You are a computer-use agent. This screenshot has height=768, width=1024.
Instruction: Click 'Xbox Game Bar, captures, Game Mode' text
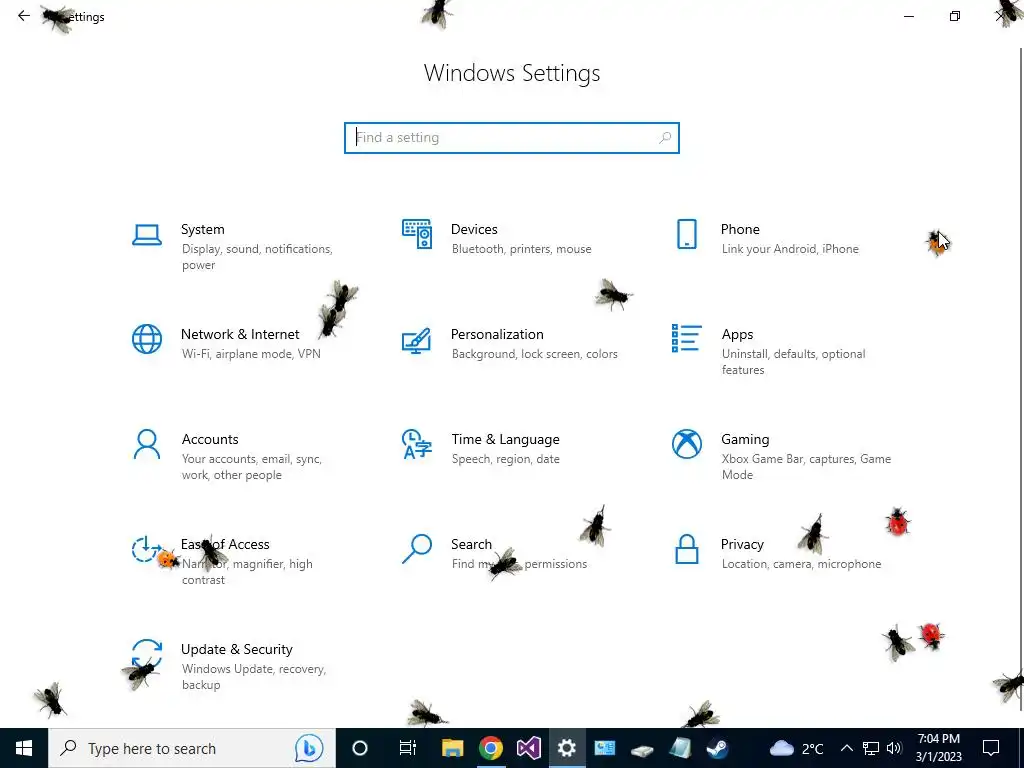click(x=806, y=467)
